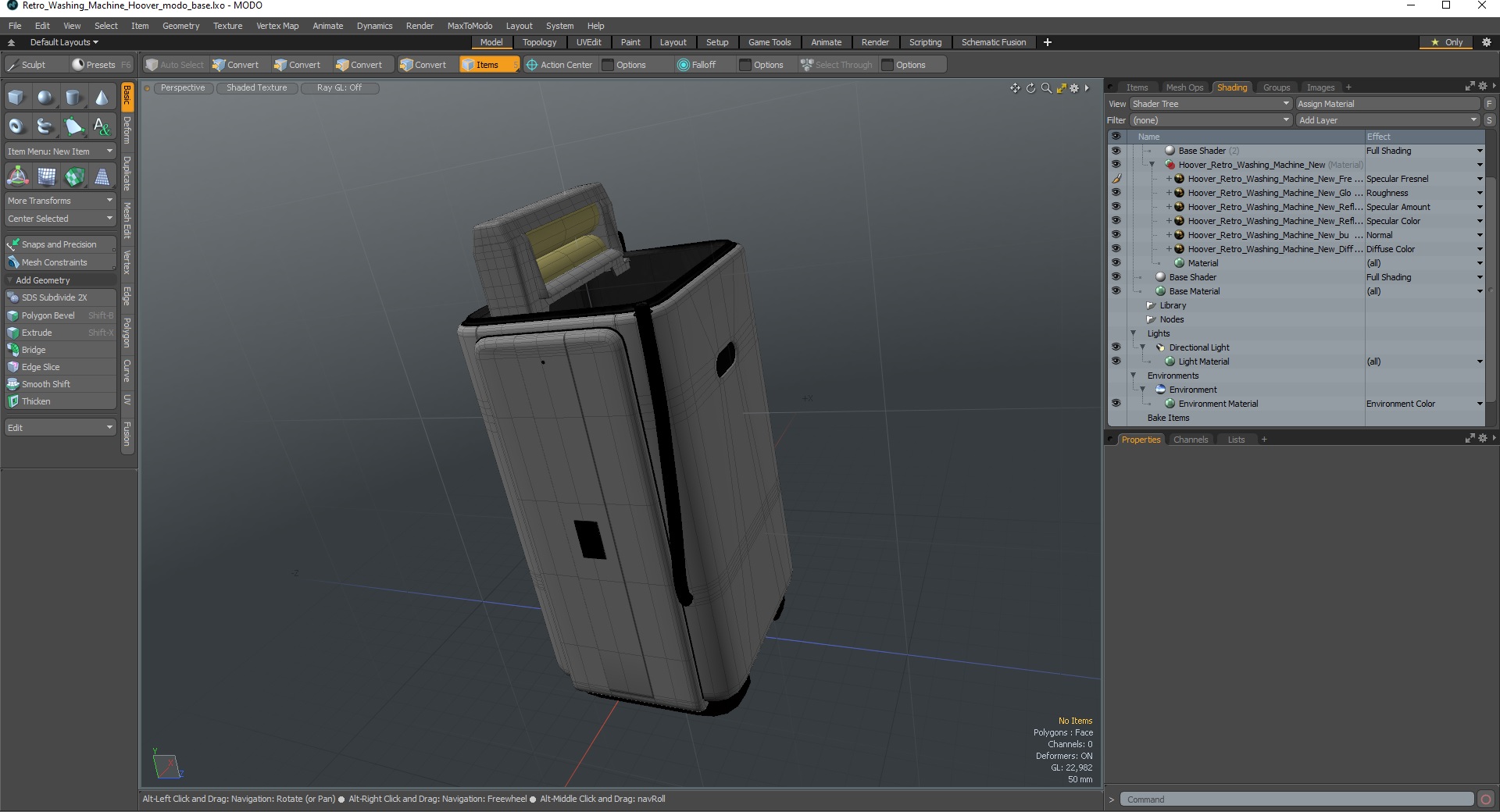Screen dimensions: 1500x812
Task: Switch to the Channels tab
Action: pyautogui.click(x=1190, y=440)
